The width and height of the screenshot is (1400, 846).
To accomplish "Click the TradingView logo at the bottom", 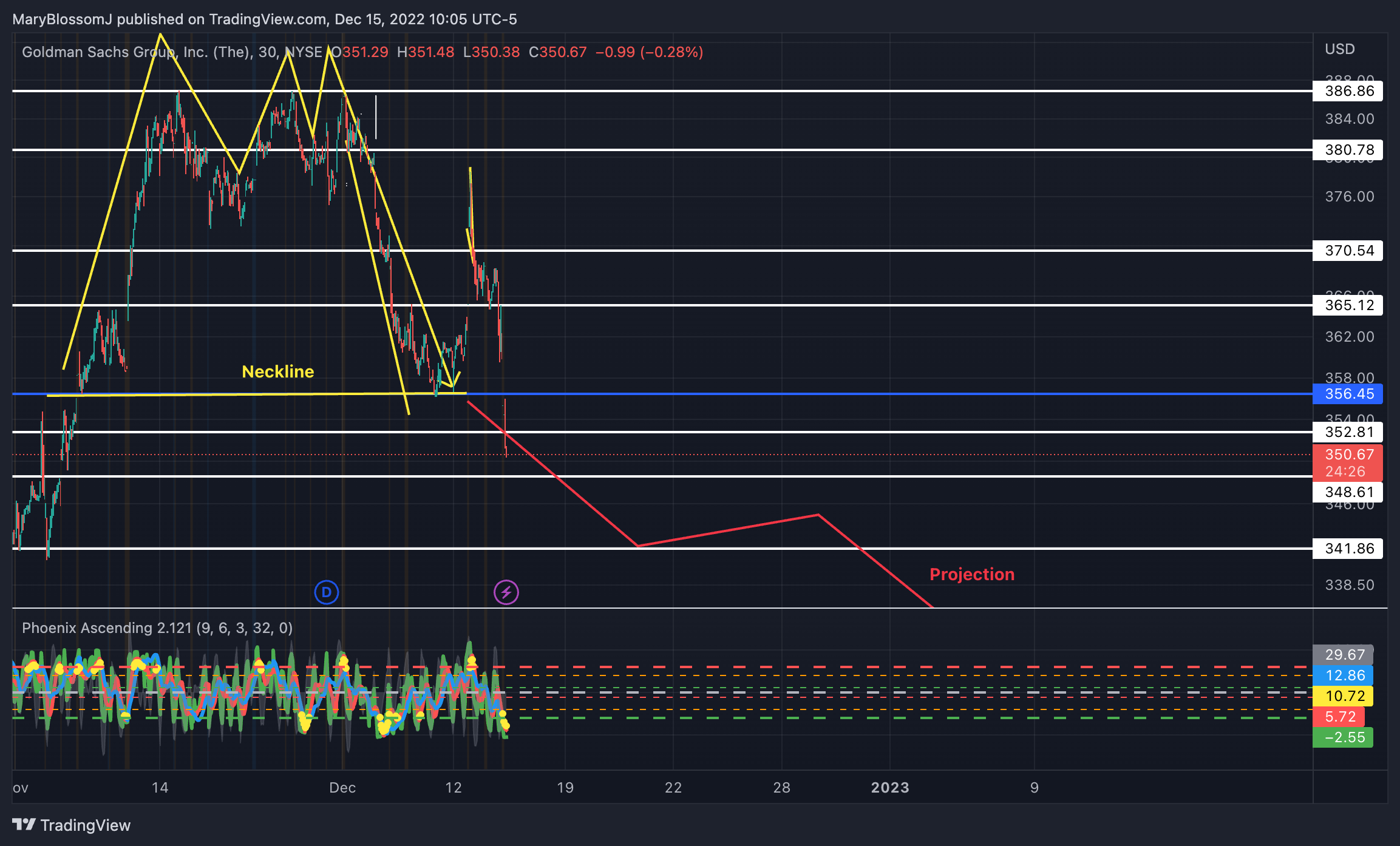I will pyautogui.click(x=72, y=825).
